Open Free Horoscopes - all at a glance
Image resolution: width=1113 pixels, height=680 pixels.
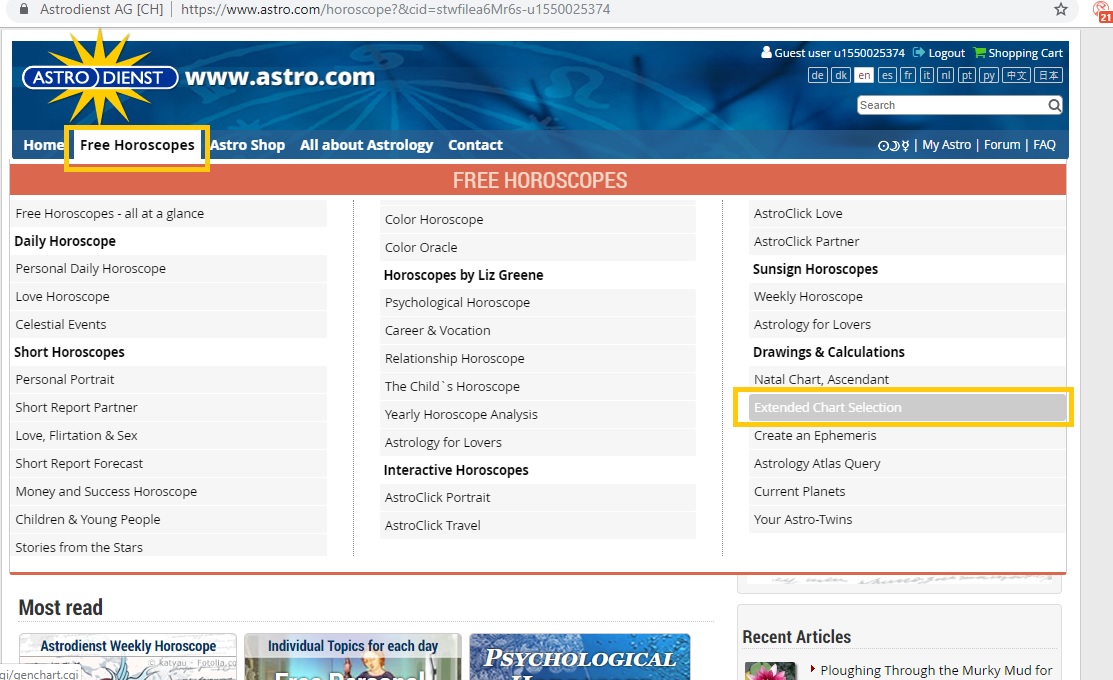pos(169,214)
